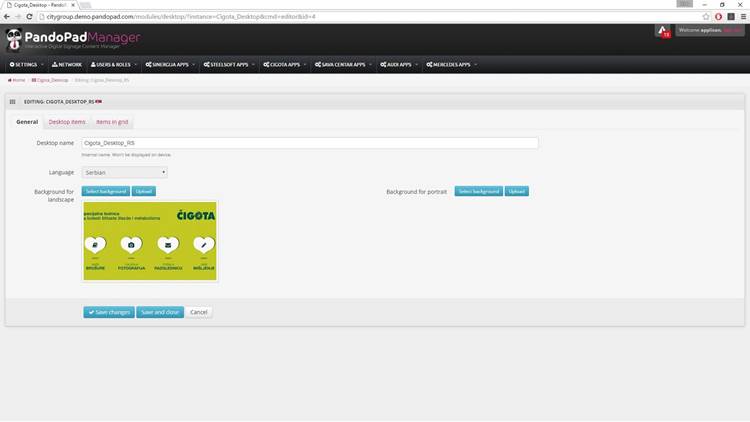Click the browser back arrow

tap(7, 16)
